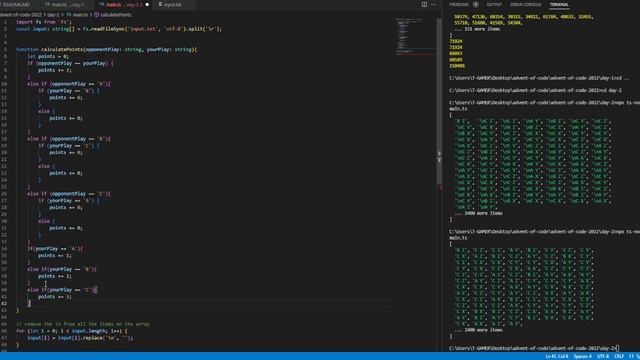This screenshot has width=640, height=360.
Task: Click the problems count badge
Action: click(476, 4)
